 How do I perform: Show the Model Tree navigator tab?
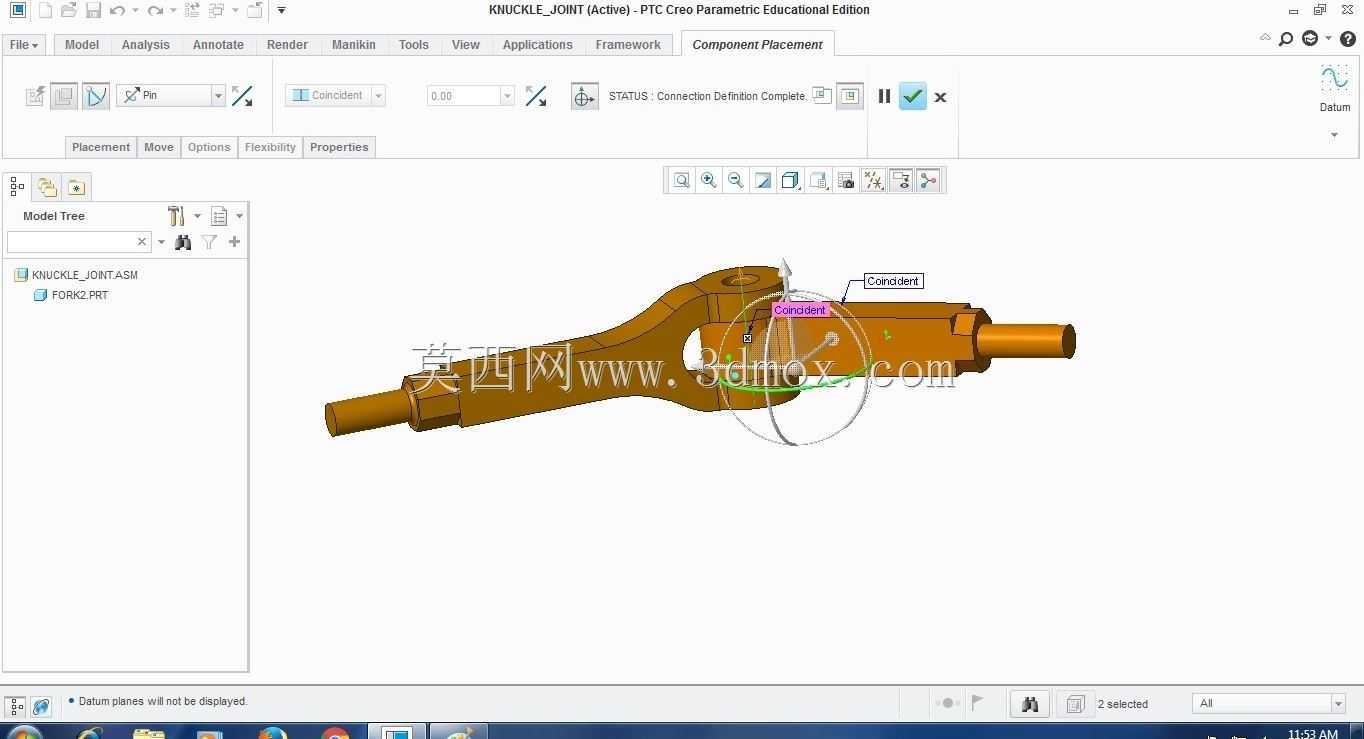tap(17, 187)
